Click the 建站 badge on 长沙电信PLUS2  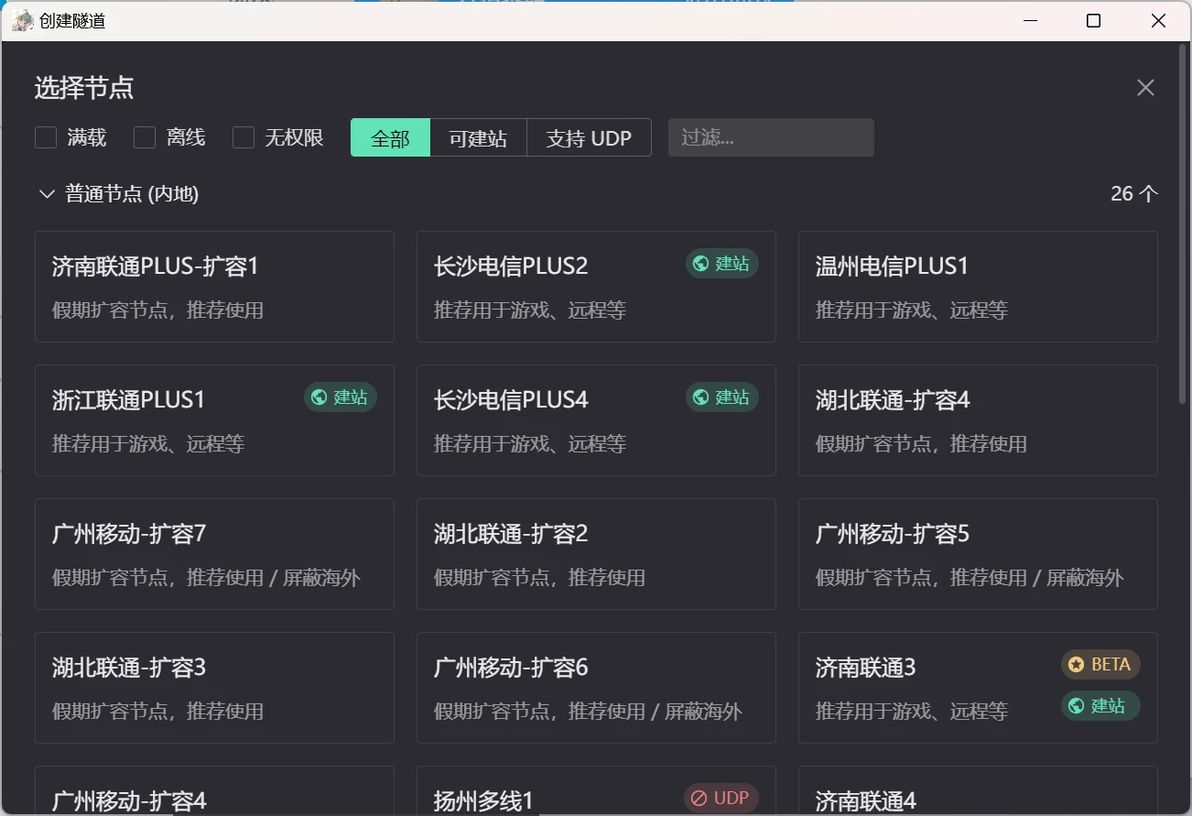point(722,264)
